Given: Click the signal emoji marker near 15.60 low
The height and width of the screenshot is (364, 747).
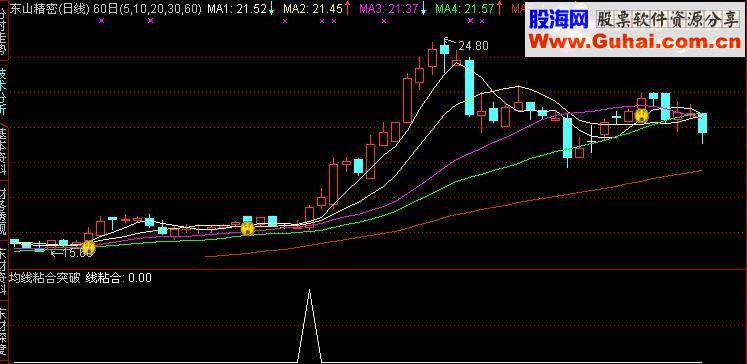Looking at the screenshot, I should (x=88, y=247).
